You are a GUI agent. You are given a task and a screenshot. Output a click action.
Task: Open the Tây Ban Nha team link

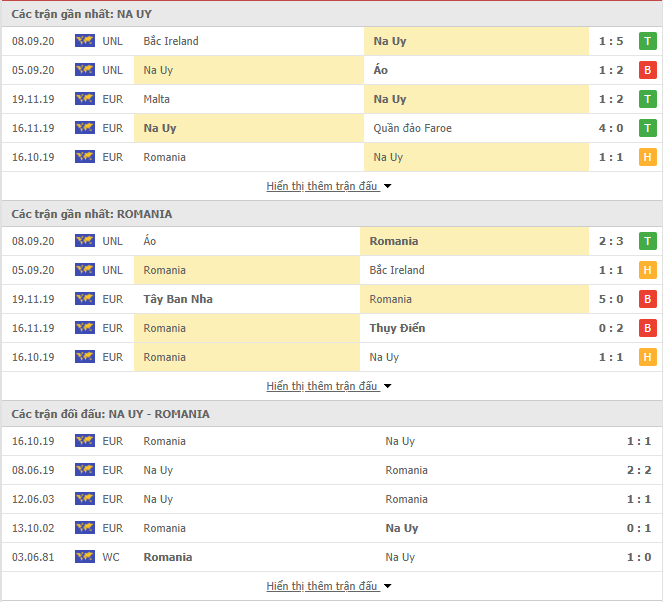pyautogui.click(x=178, y=299)
